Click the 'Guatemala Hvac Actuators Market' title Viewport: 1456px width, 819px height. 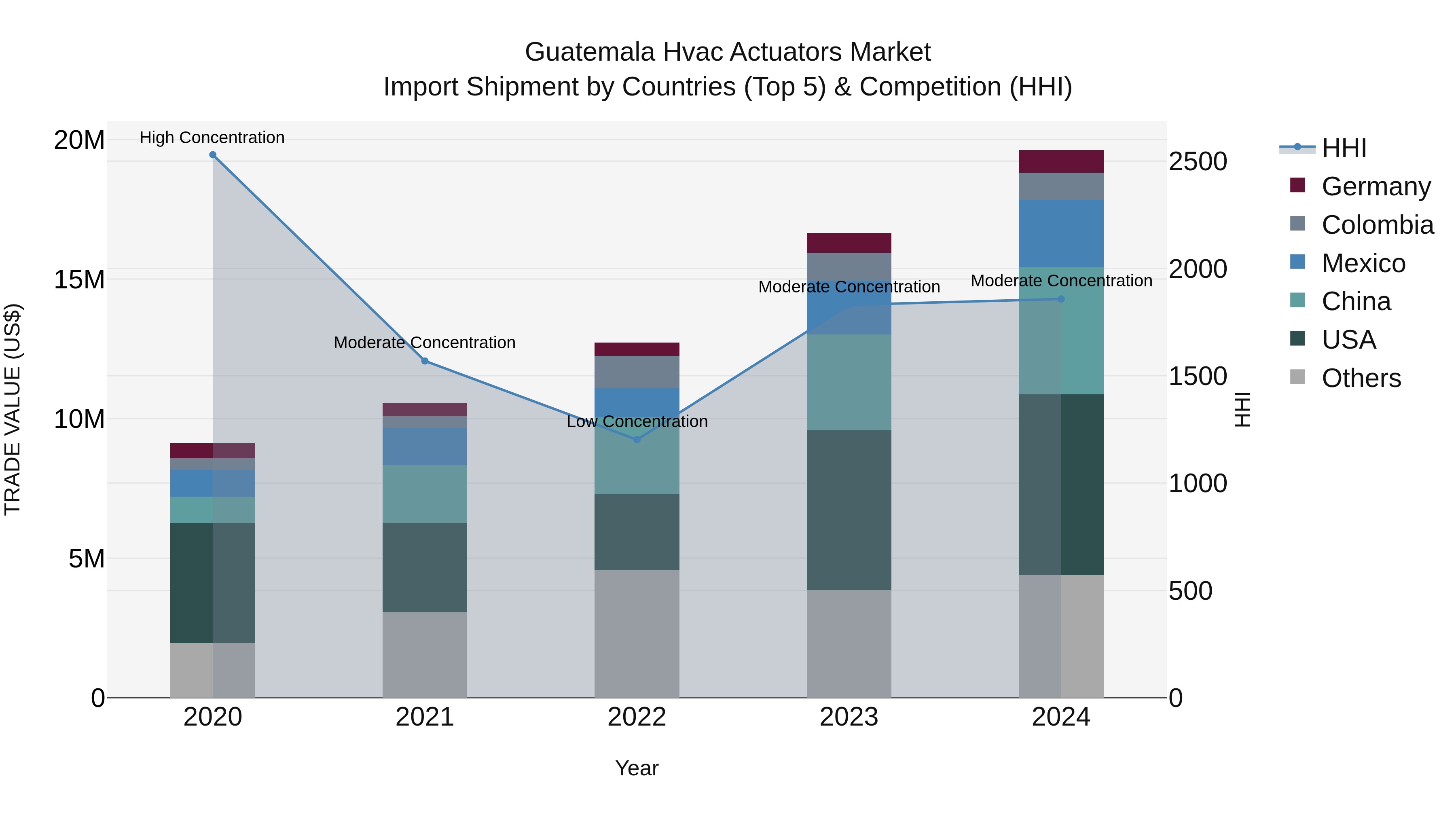point(728,52)
